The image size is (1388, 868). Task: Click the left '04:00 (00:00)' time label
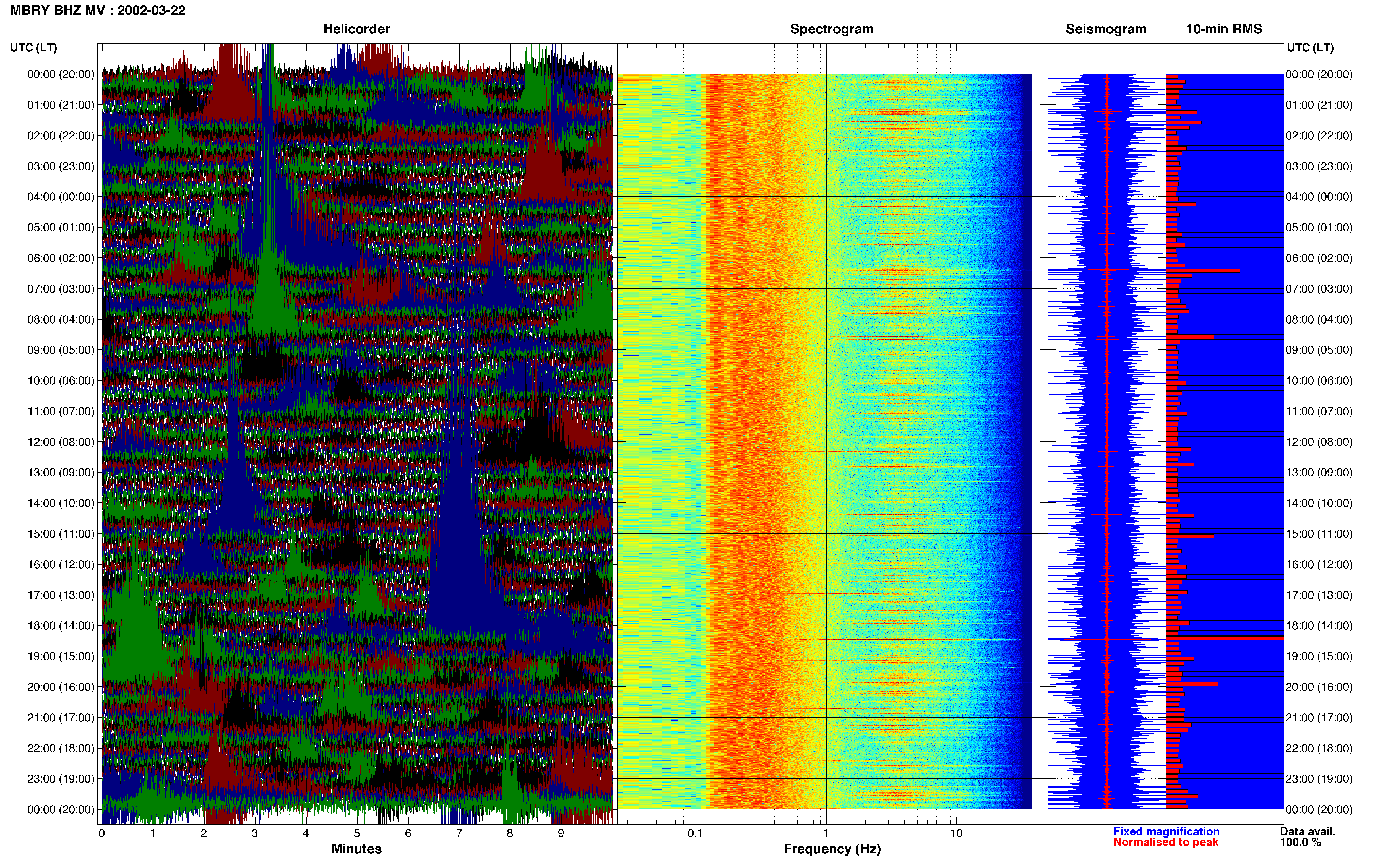point(61,197)
